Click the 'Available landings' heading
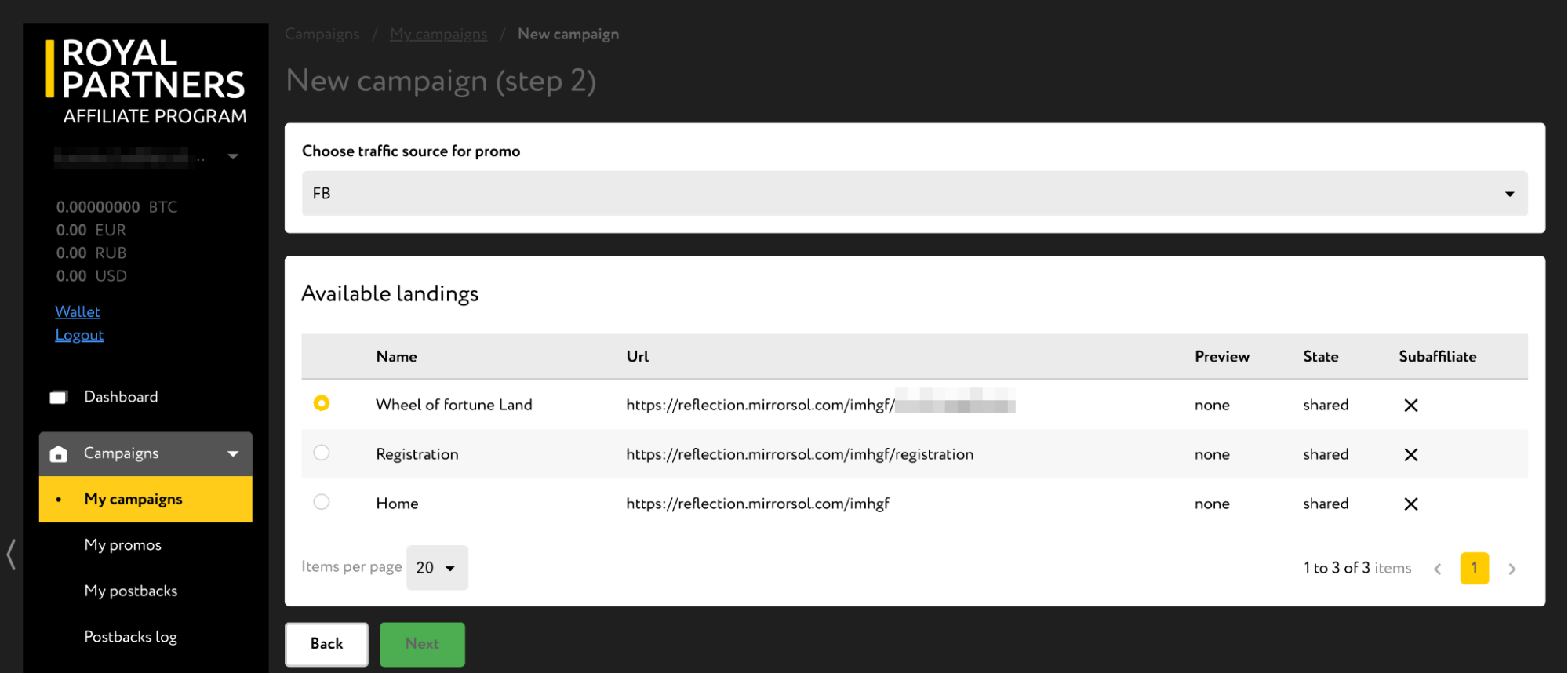 pyautogui.click(x=390, y=293)
